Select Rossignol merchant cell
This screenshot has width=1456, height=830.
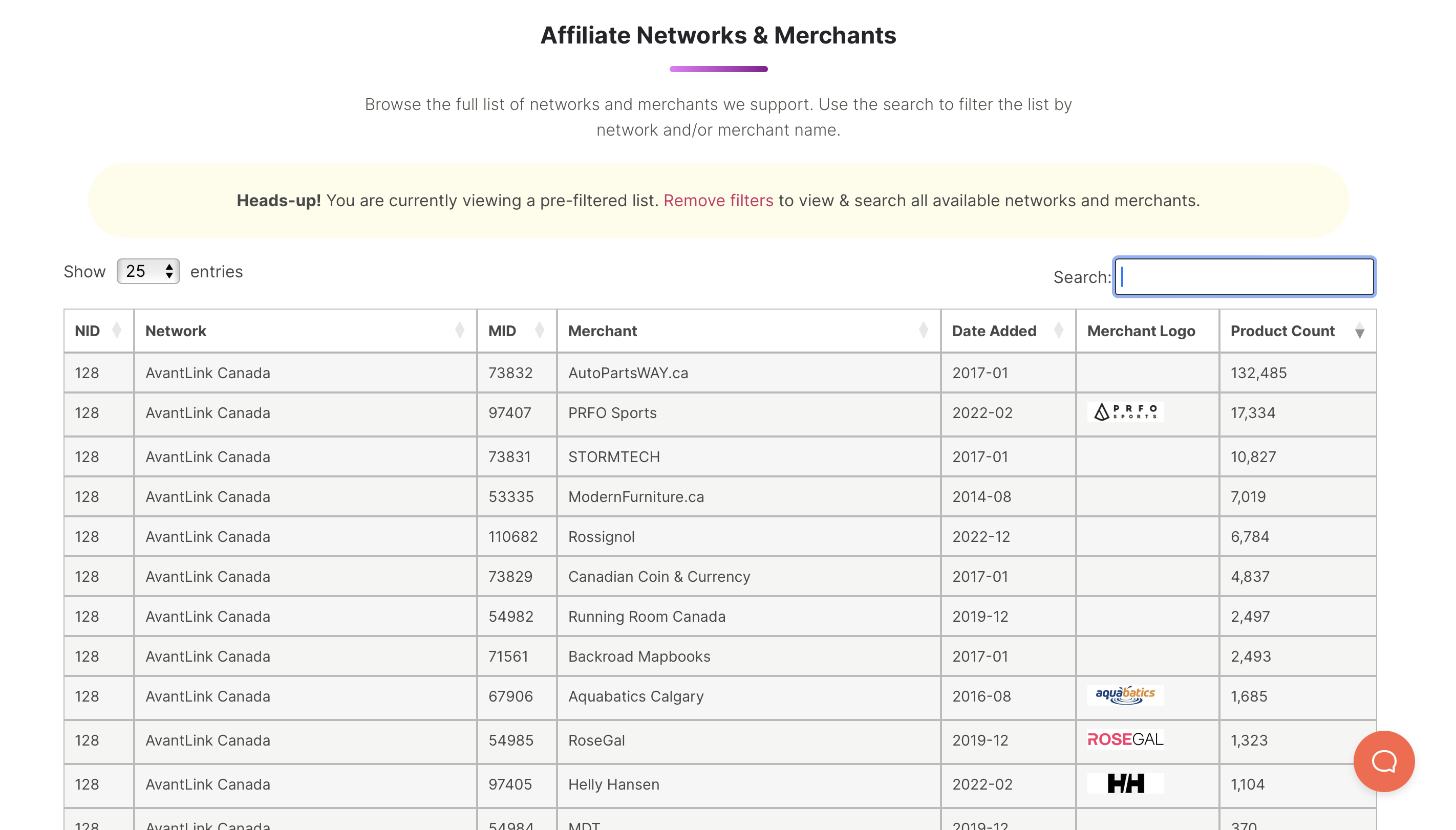(748, 536)
